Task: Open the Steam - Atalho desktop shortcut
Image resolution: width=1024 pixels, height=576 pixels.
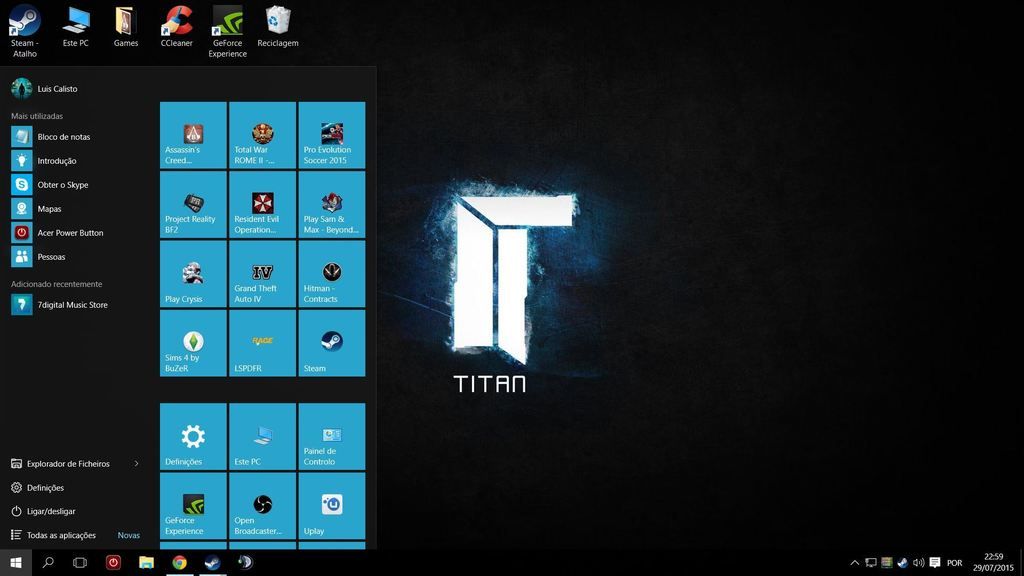Action: point(25,31)
